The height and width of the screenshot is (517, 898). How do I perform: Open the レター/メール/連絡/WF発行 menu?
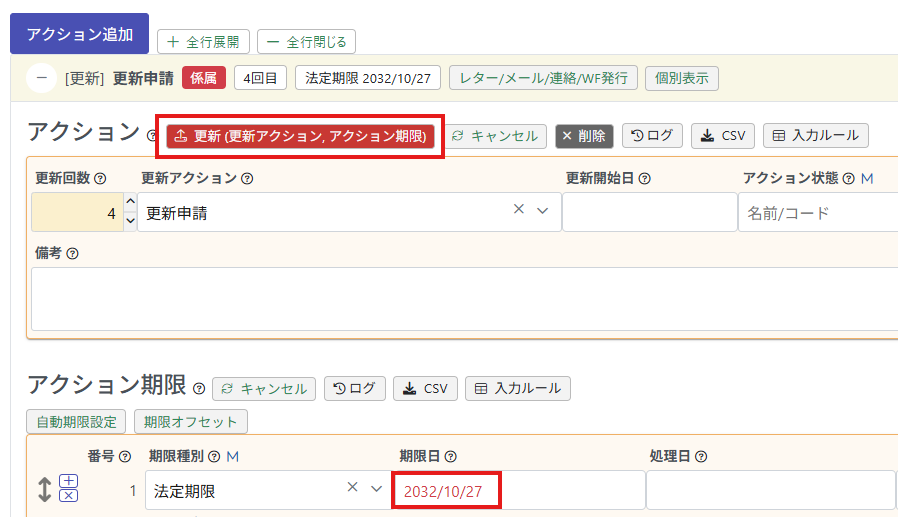[x=544, y=78]
